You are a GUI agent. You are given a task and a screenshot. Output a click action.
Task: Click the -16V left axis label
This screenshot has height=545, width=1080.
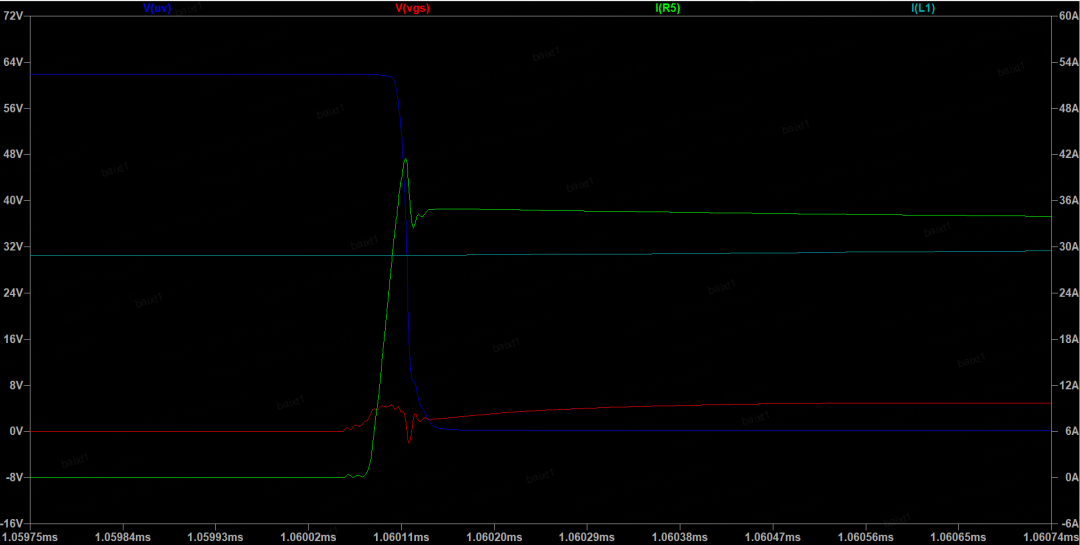[x=13, y=524]
